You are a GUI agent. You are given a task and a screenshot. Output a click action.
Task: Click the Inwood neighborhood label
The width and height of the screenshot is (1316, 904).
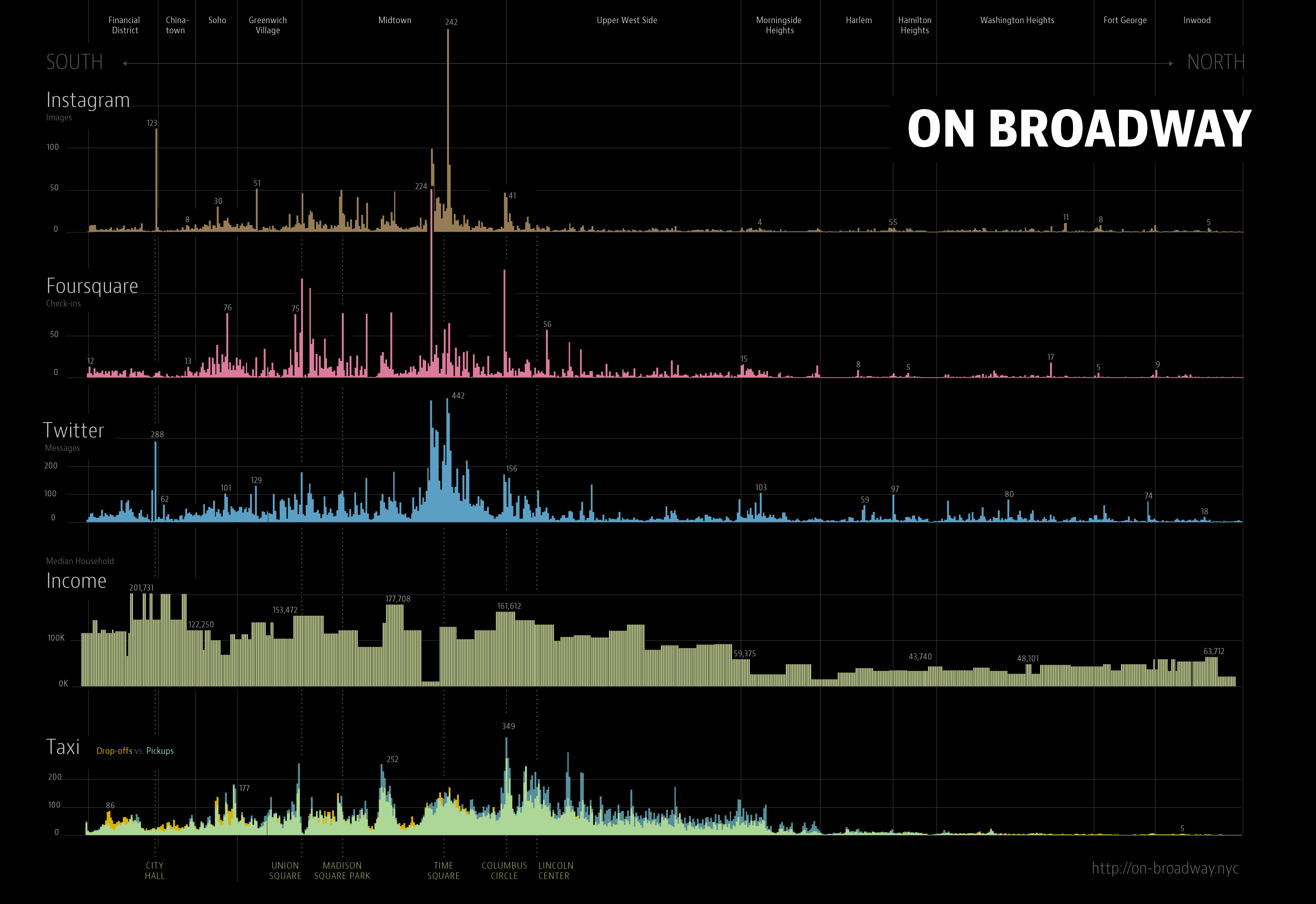[1196, 20]
